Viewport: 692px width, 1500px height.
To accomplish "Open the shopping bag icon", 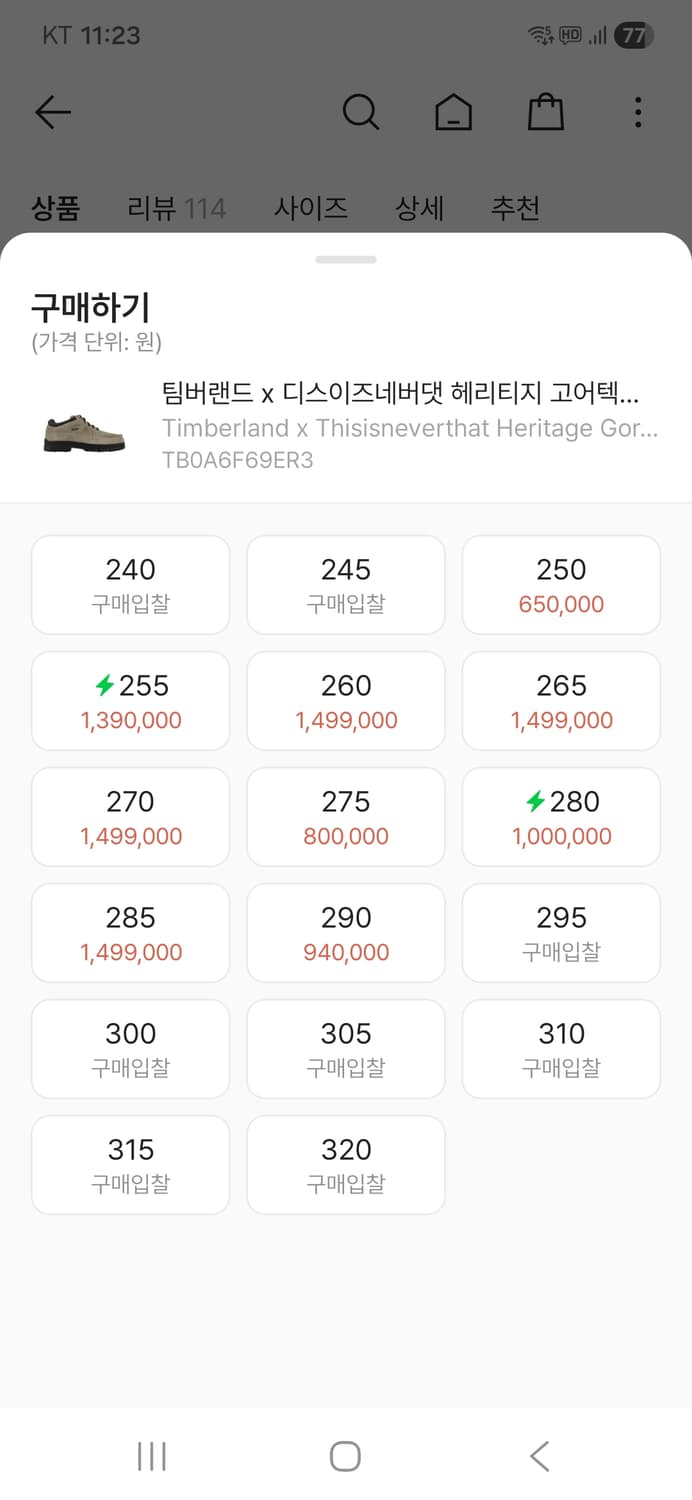I will pos(546,112).
